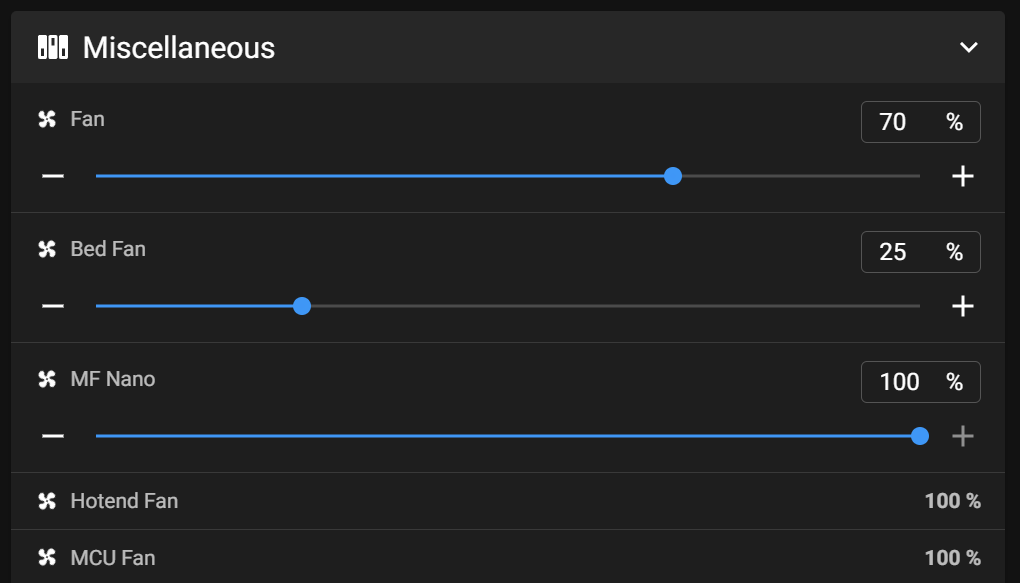1020x583 pixels.
Task: Decrease Bed Fan speed with the minus button
Action: click(x=53, y=306)
